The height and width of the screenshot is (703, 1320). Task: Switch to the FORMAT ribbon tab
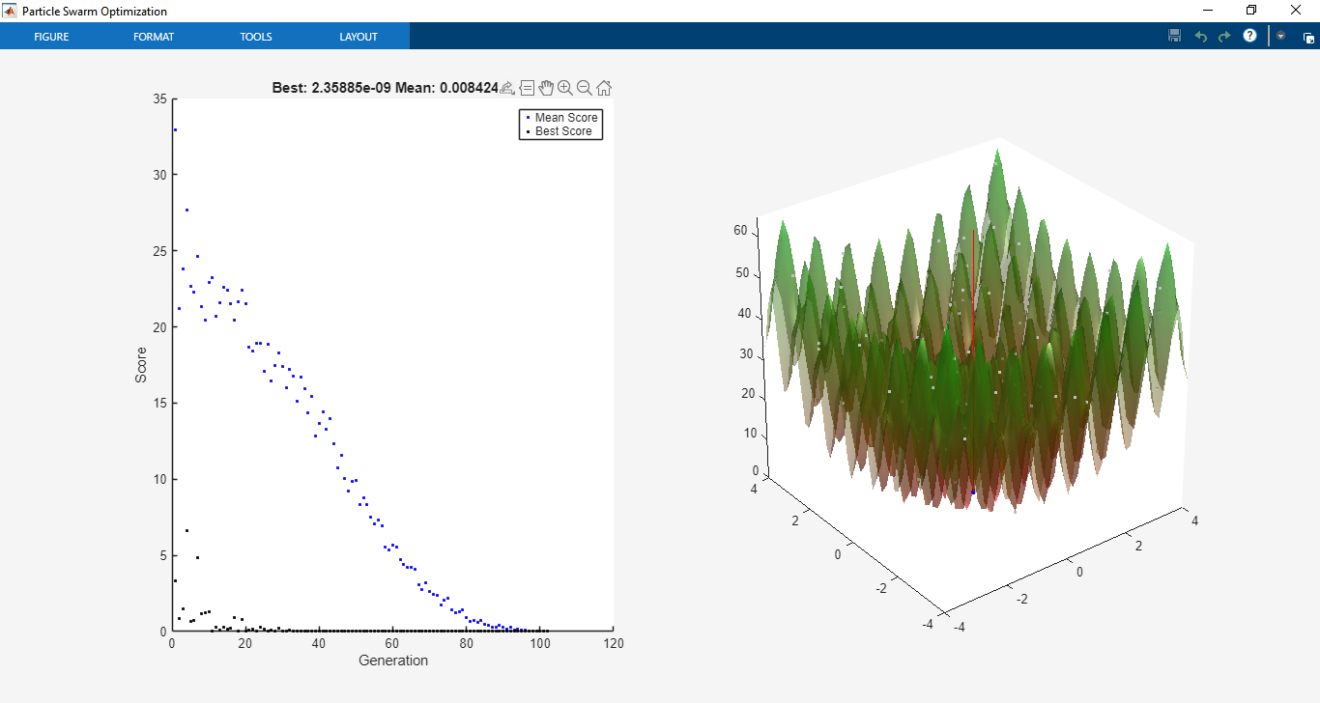pyautogui.click(x=153, y=36)
